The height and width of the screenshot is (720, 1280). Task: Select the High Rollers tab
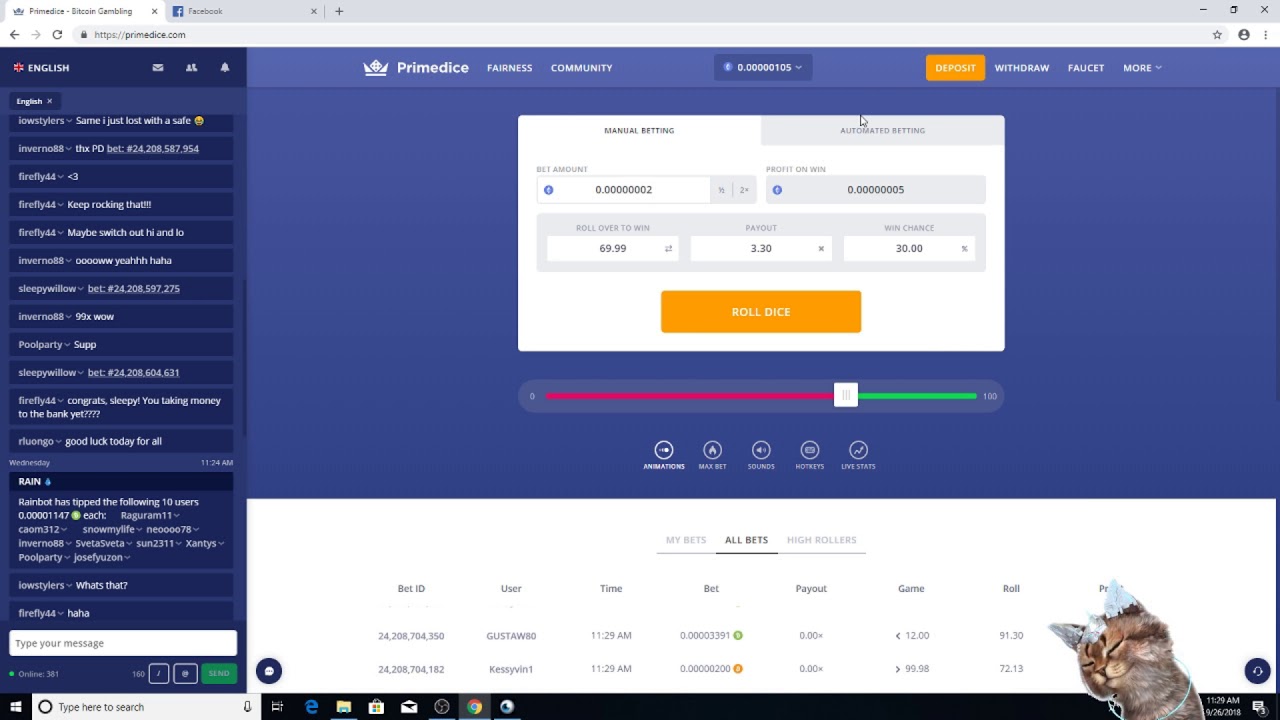tap(821, 540)
